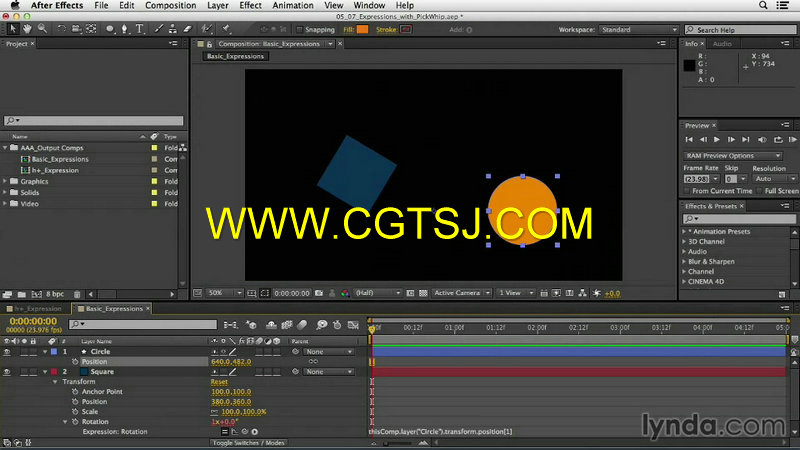
Task: Toggle the Snapping checkbox
Action: click(x=299, y=30)
